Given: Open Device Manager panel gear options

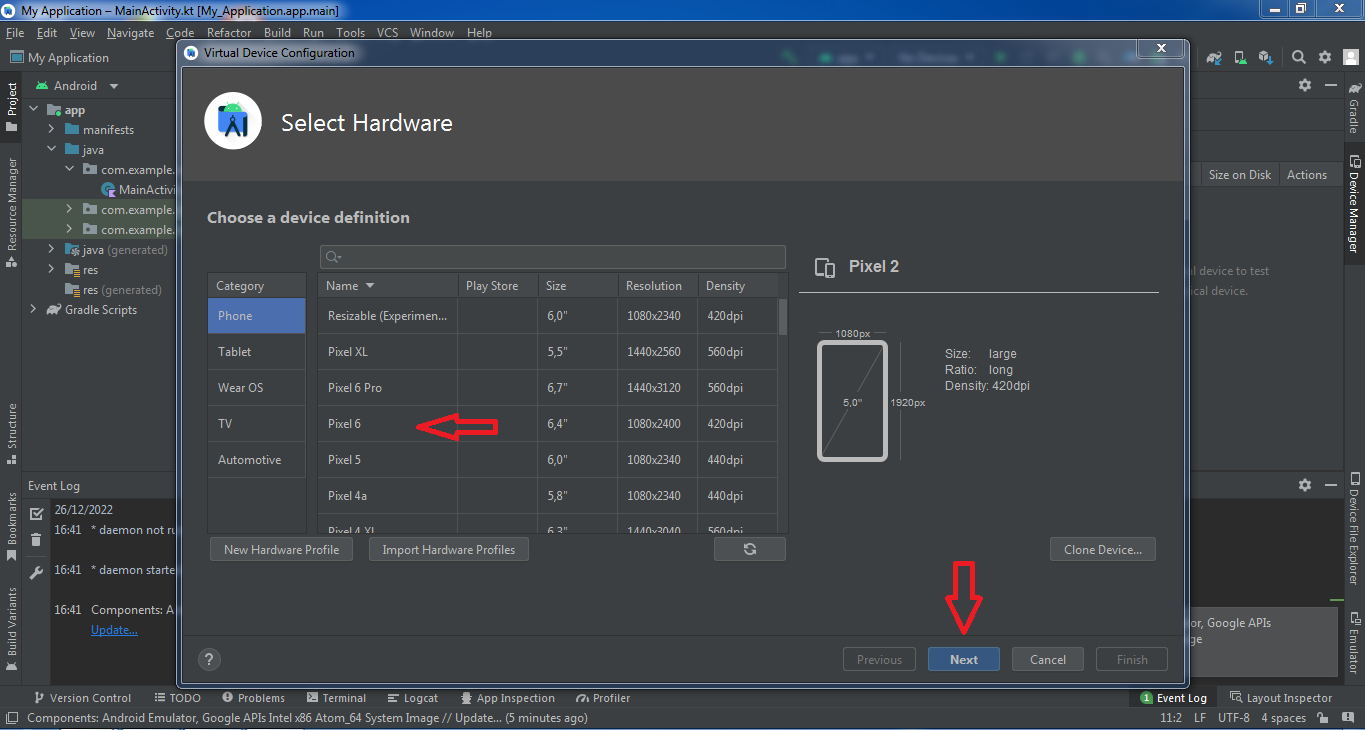Looking at the screenshot, I should (x=1305, y=86).
